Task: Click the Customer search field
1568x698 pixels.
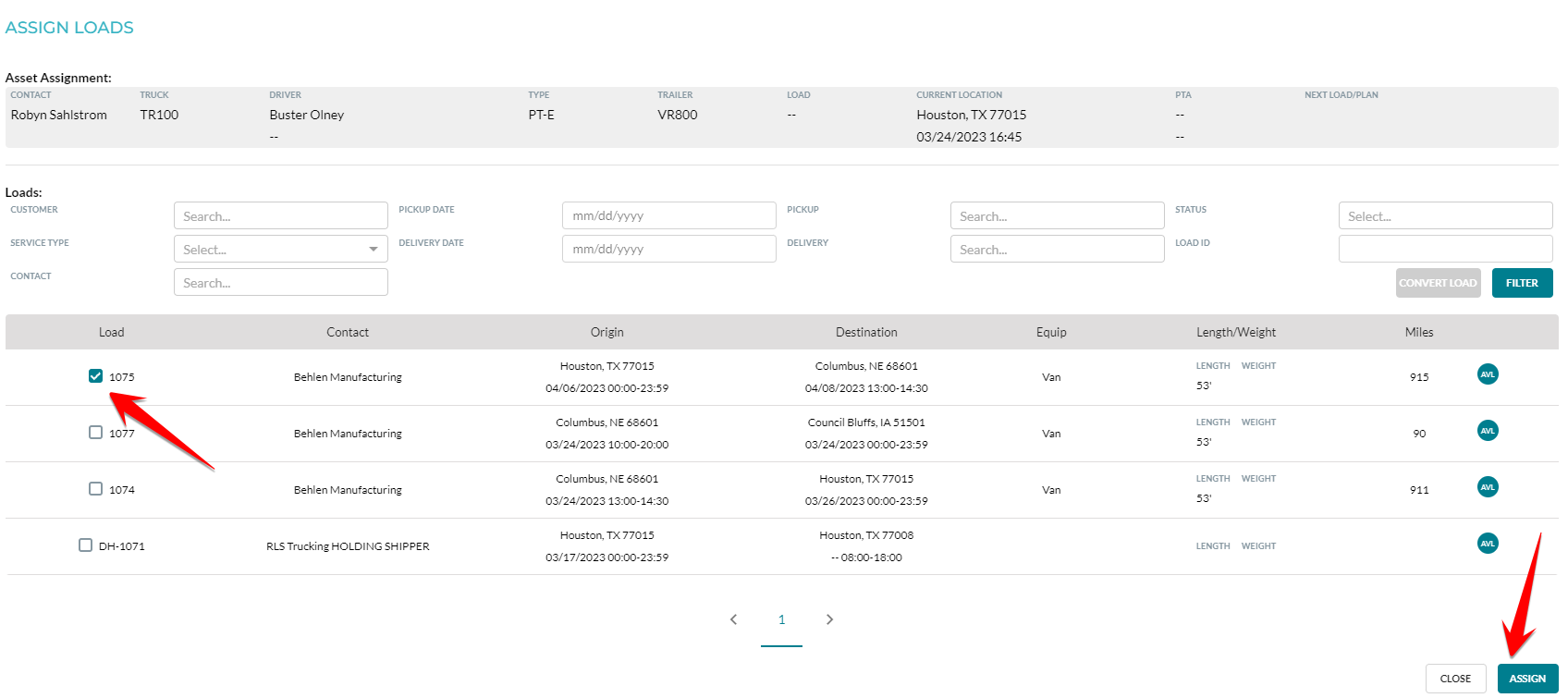Action: click(x=280, y=215)
